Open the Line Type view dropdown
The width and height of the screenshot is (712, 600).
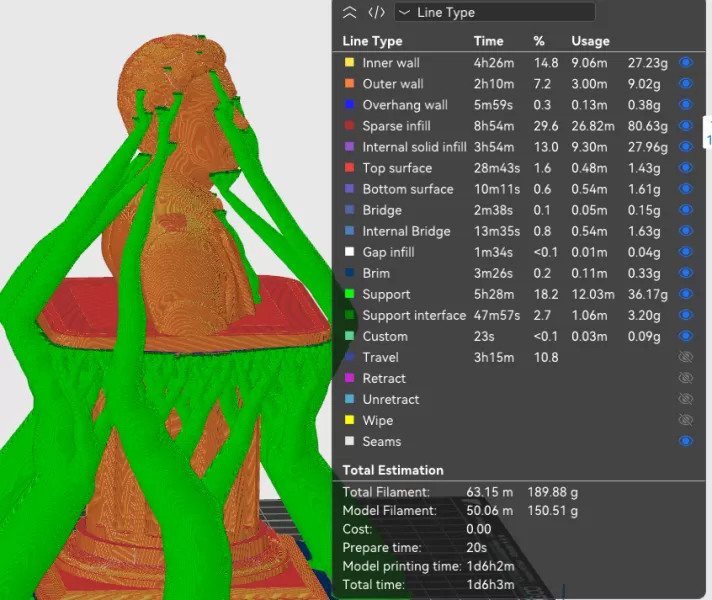494,12
